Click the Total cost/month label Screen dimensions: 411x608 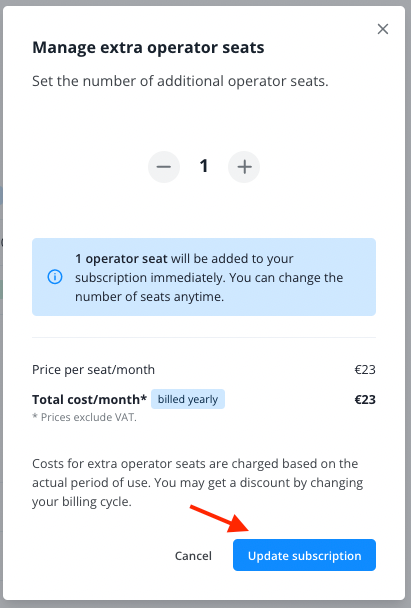[x=90, y=399]
